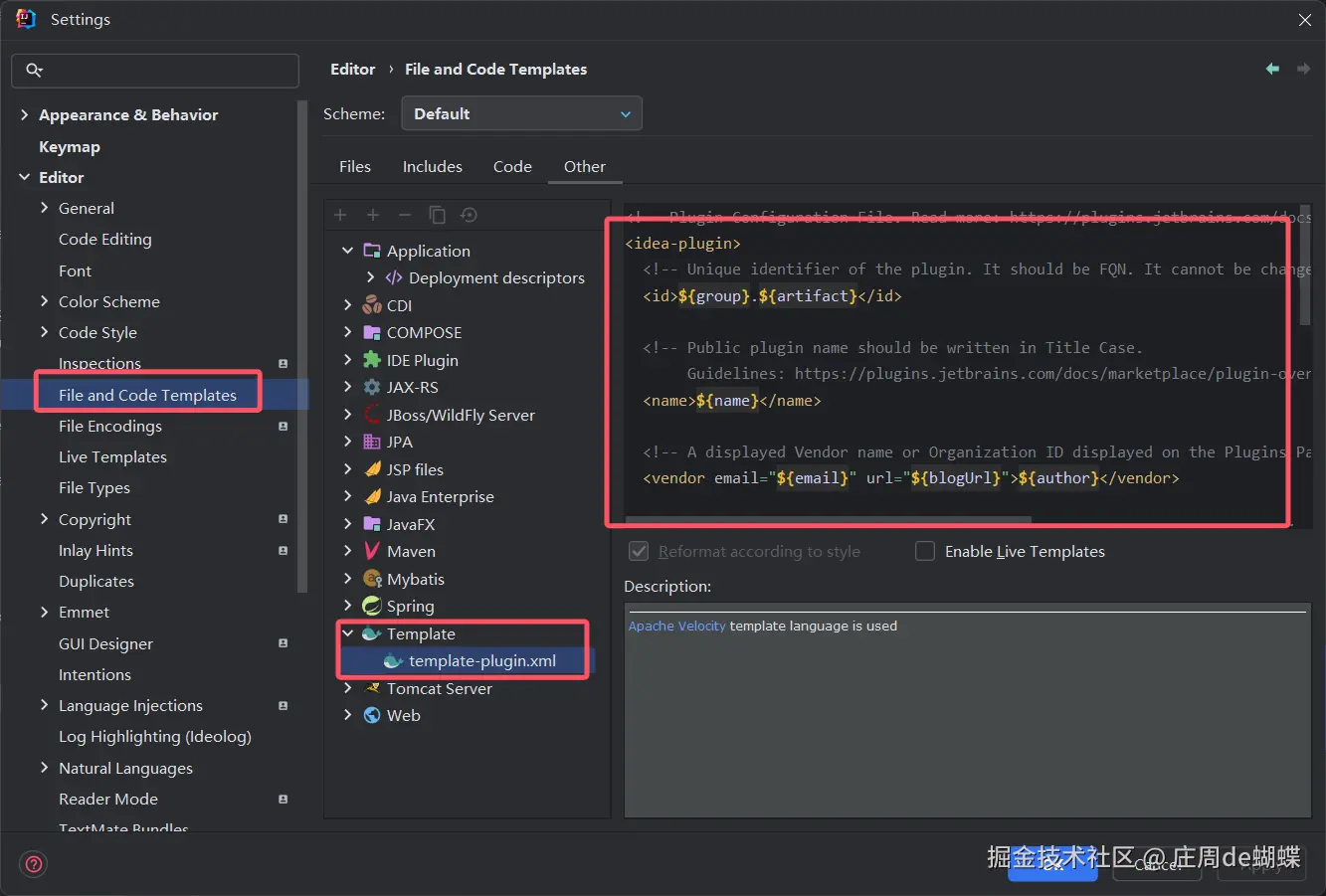Collapse the Template group chevron
Screen dimensions: 1326x896
[347, 633]
